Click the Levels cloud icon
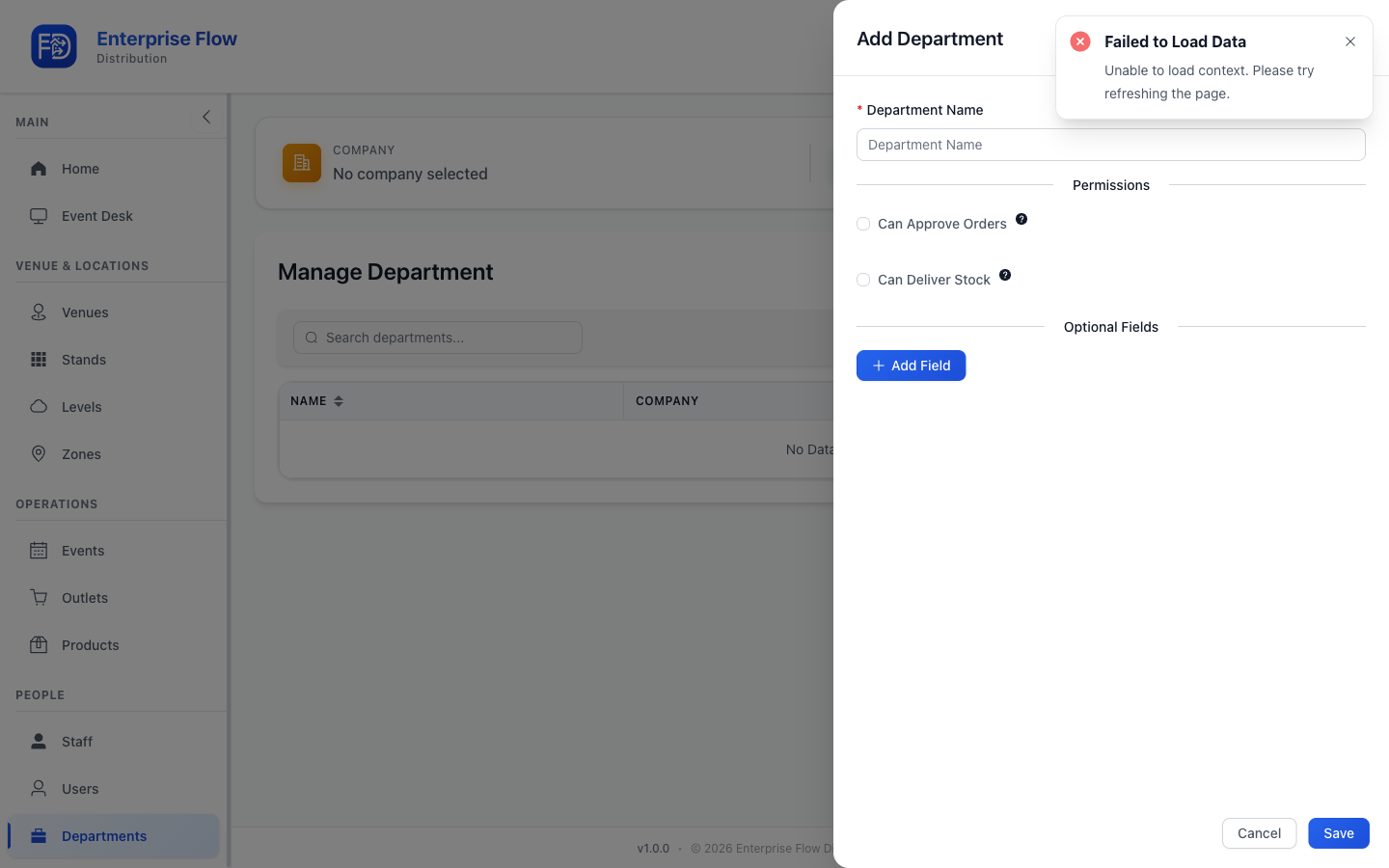This screenshot has height=868, width=1389. coord(39,407)
